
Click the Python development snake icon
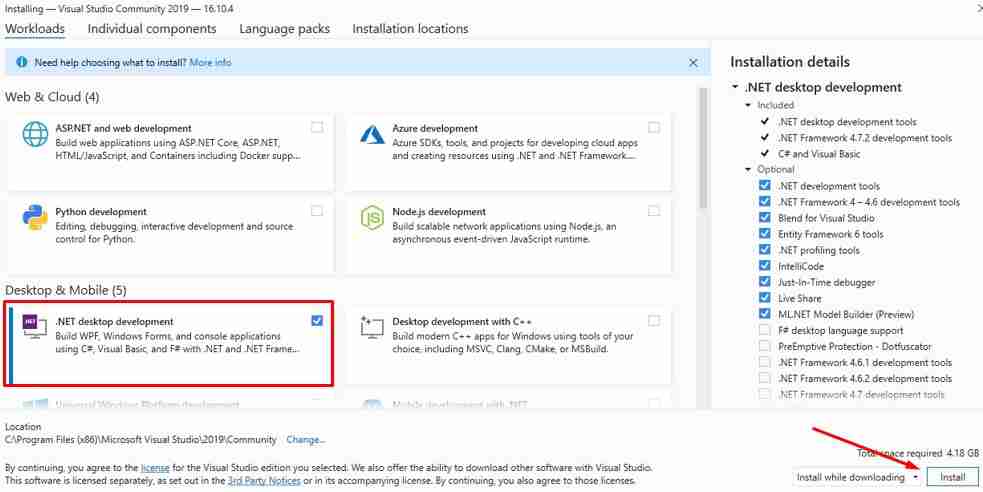tap(35, 217)
